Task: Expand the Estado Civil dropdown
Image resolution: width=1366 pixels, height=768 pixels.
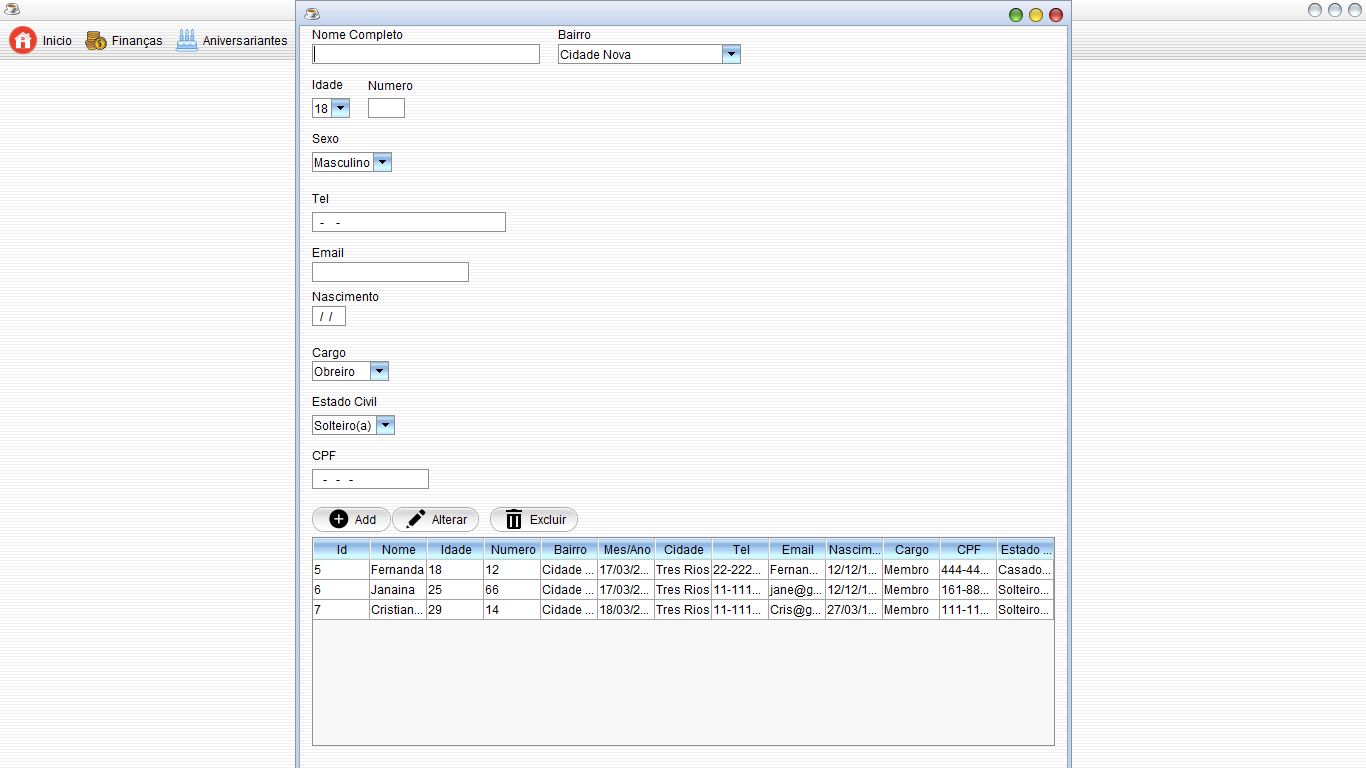Action: [x=386, y=425]
